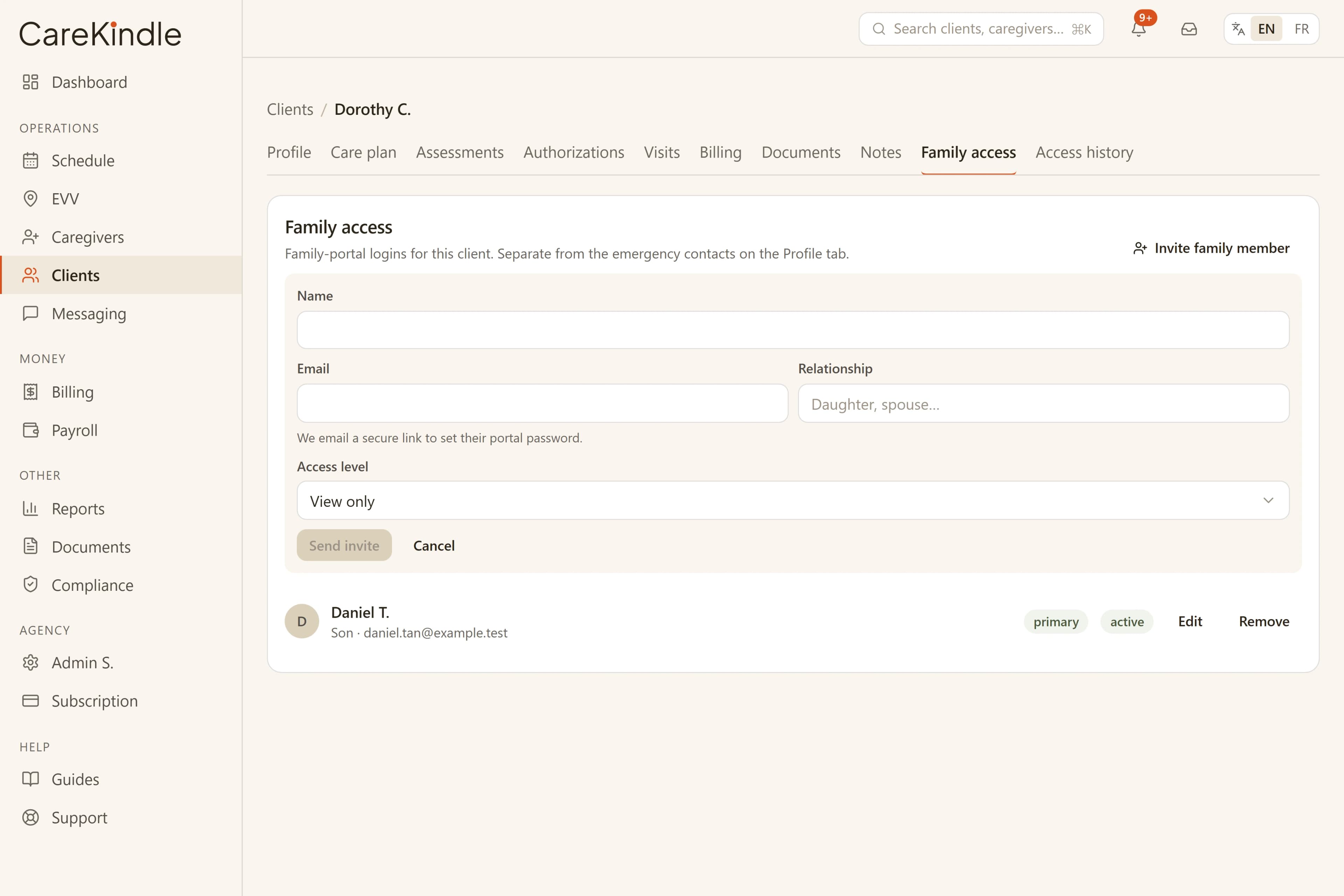
Task: Switch language to FR
Action: tap(1302, 29)
